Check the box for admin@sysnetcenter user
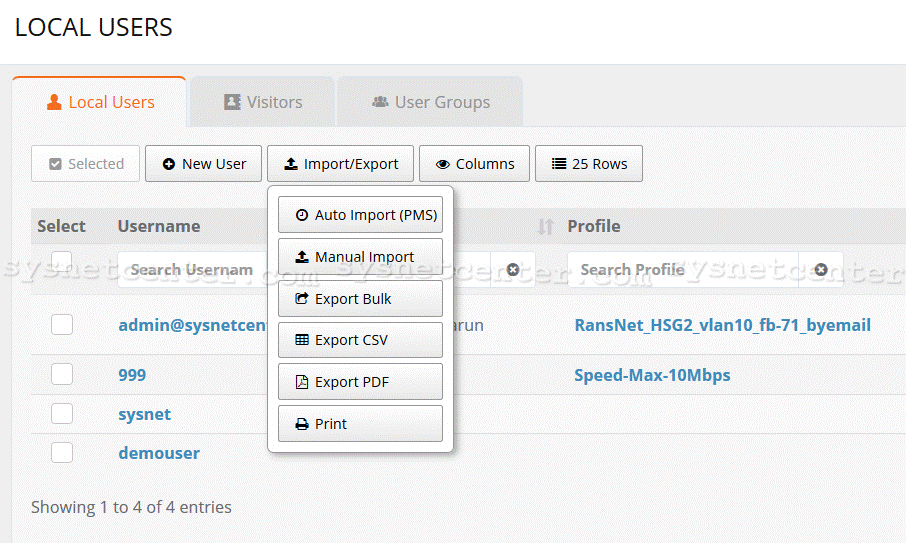This screenshot has height=543, width=906. pyautogui.click(x=62, y=325)
